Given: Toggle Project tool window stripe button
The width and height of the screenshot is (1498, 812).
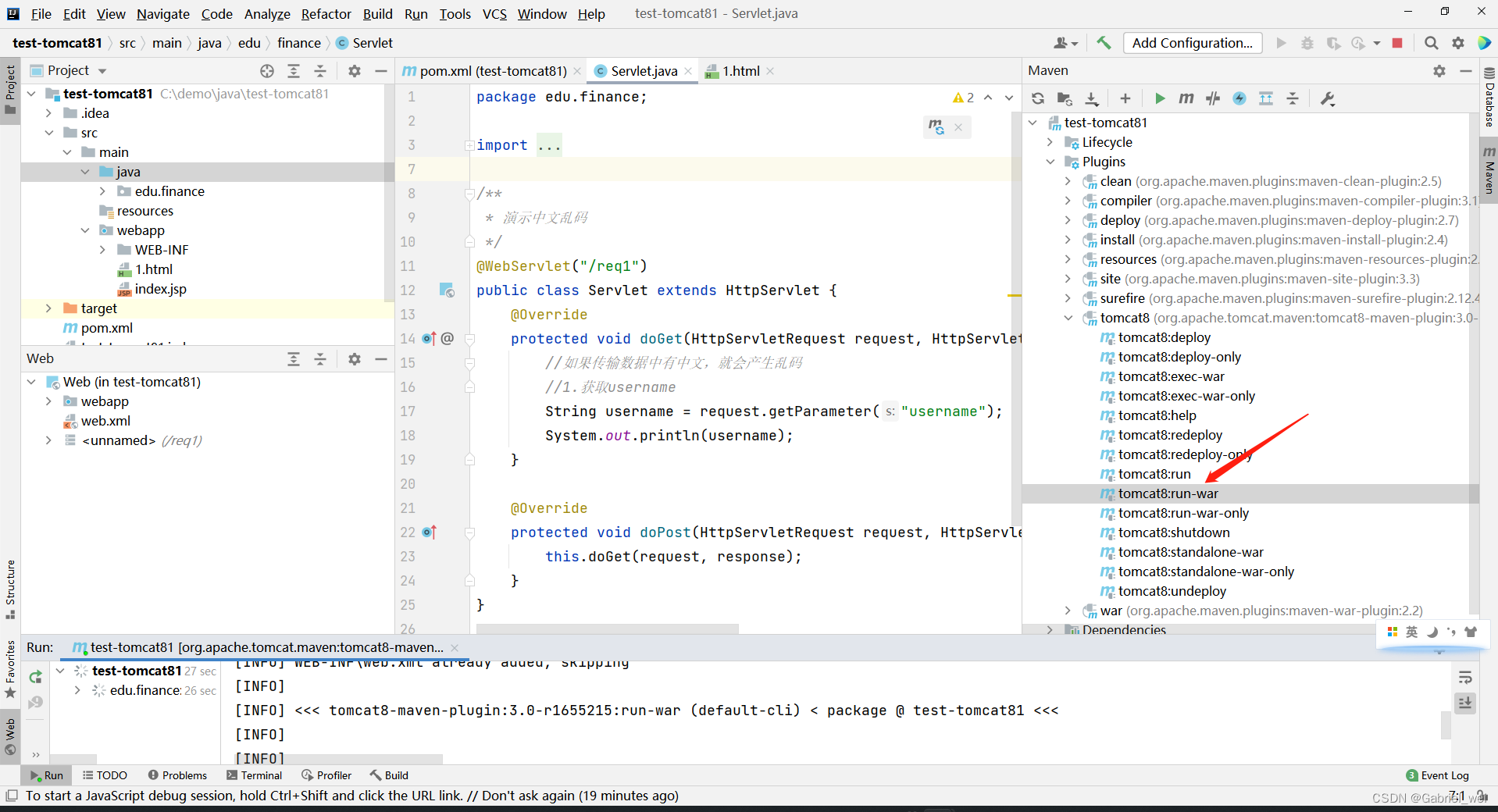Looking at the screenshot, I should click(10, 90).
